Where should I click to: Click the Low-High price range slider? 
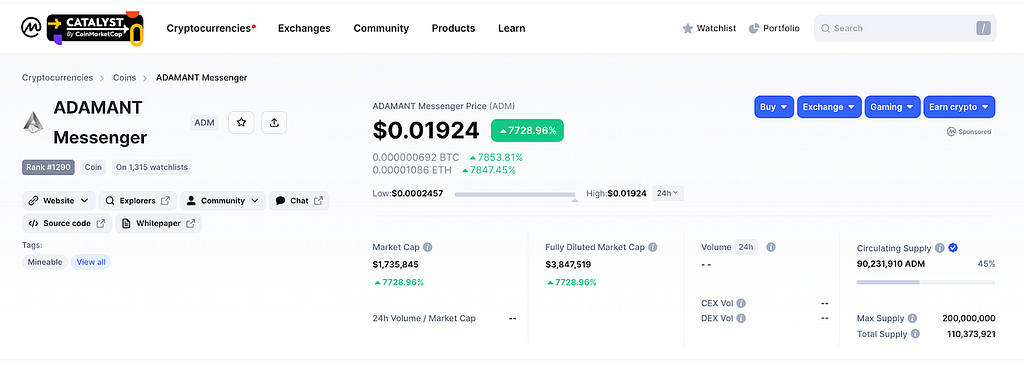tap(515, 195)
